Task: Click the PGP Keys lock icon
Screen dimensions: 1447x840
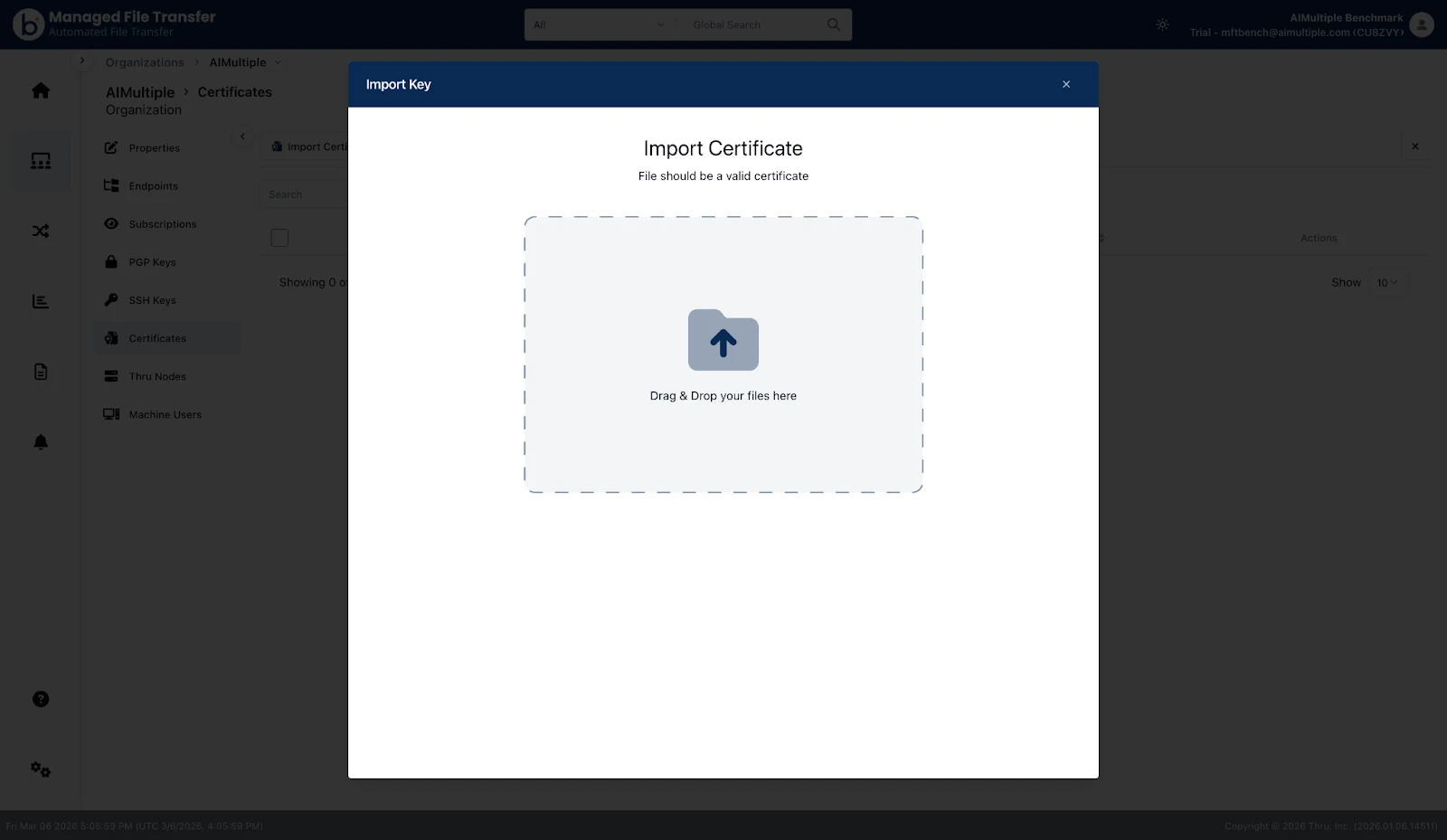Action: click(111, 261)
